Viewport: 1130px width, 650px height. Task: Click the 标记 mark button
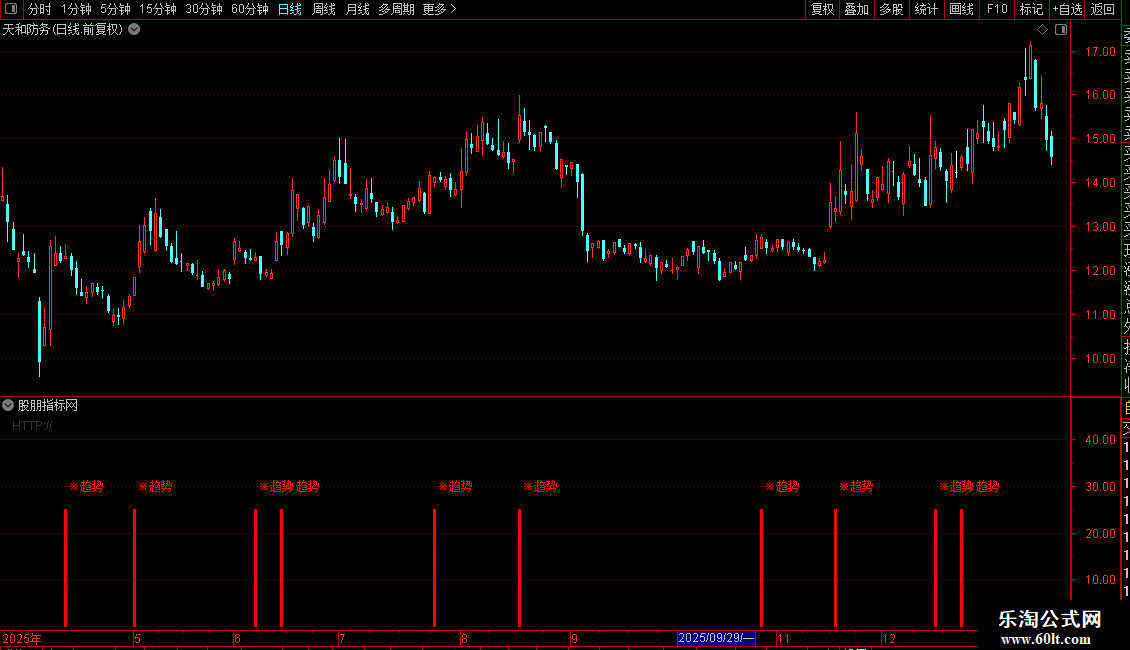coord(1031,9)
